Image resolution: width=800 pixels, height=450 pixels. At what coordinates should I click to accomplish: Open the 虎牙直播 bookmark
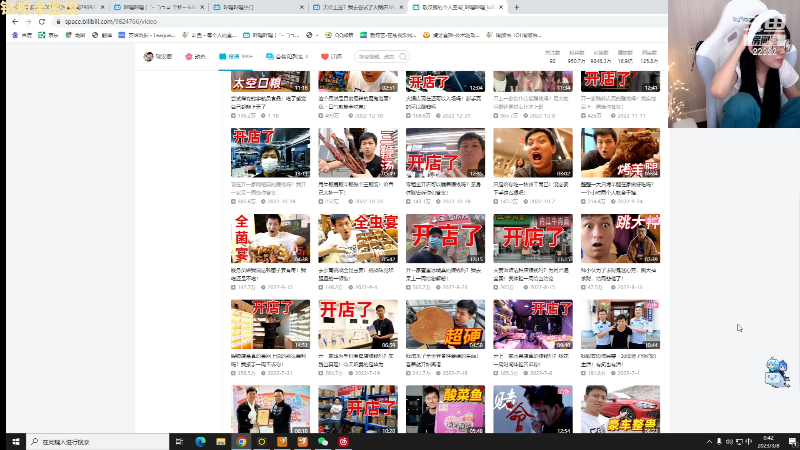(x=451, y=35)
